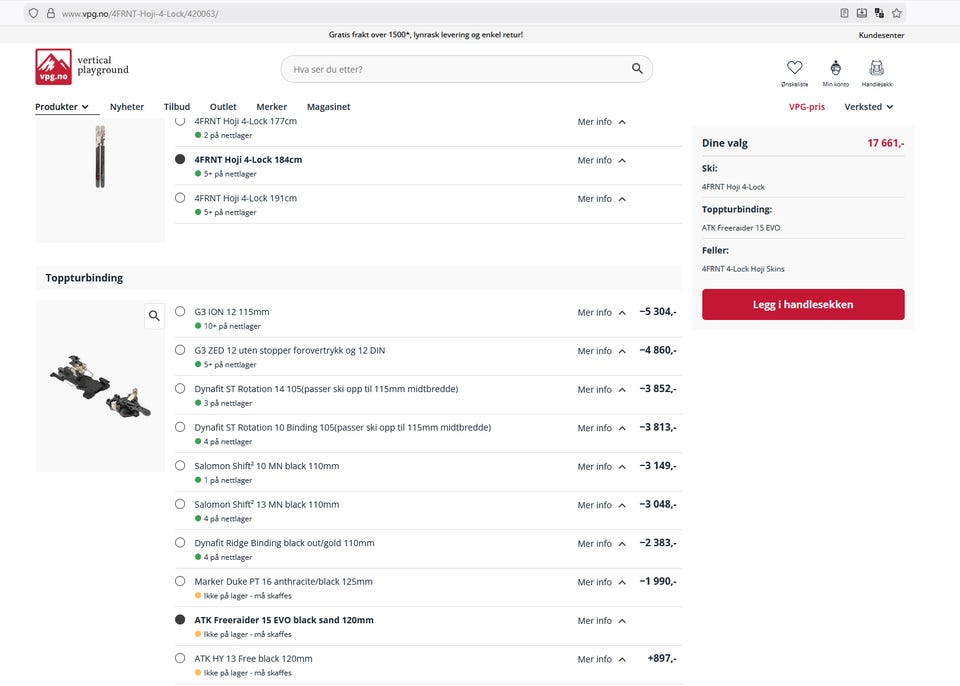This screenshot has height=686, width=960.
Task: Select G3 ION 12 115mm binding
Action: (x=180, y=312)
